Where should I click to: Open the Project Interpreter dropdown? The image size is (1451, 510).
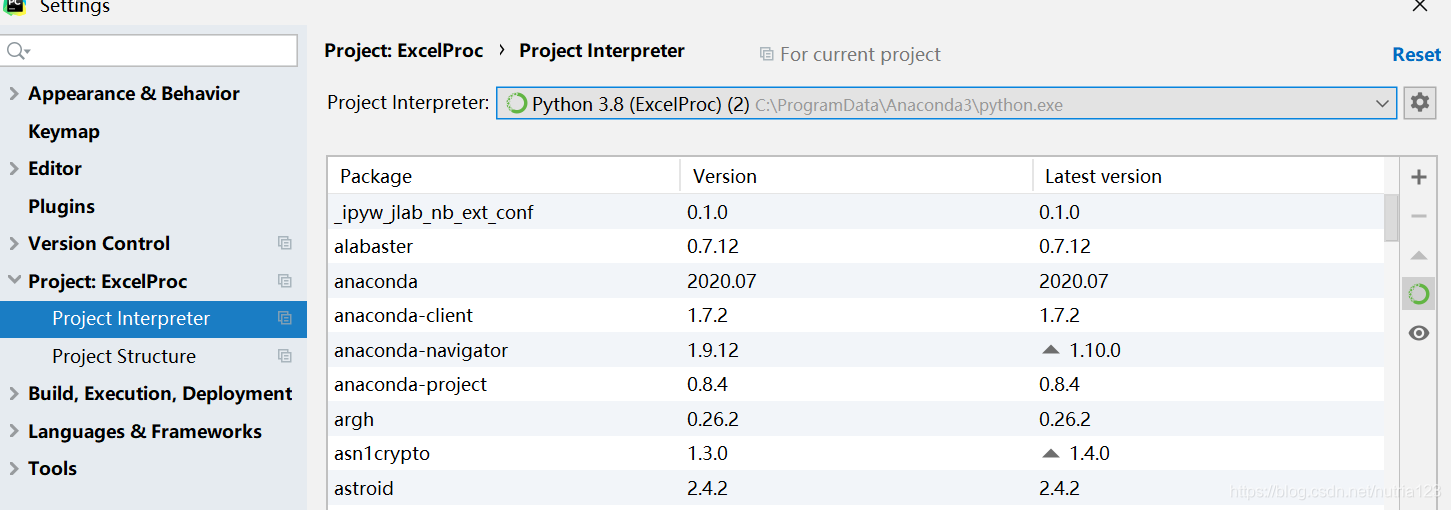click(x=1383, y=103)
